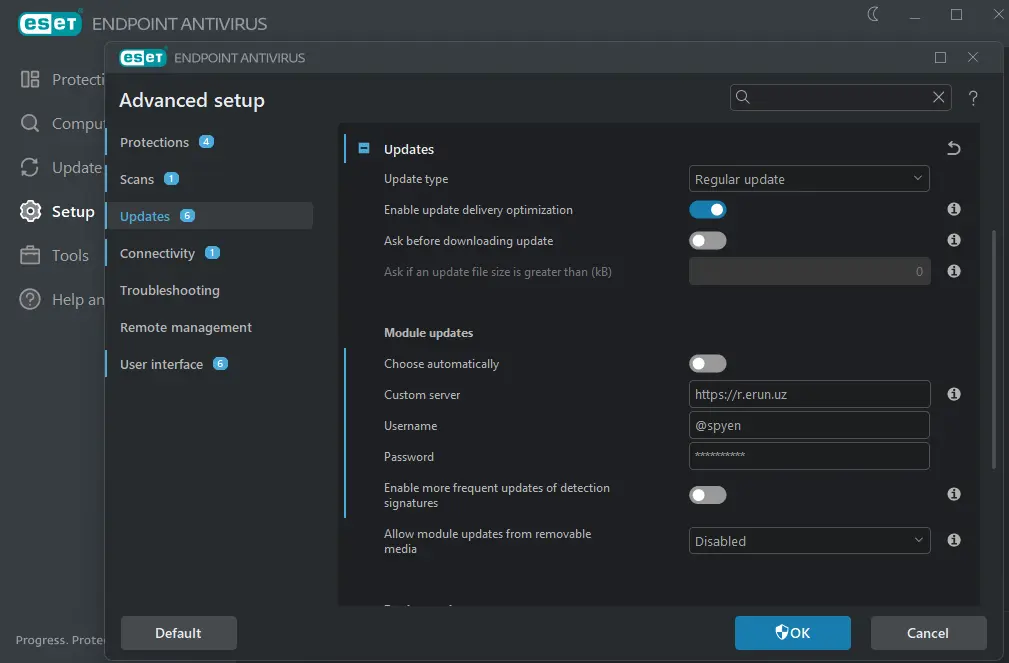Click the Module updates heading
The image size is (1009, 663).
tap(429, 333)
